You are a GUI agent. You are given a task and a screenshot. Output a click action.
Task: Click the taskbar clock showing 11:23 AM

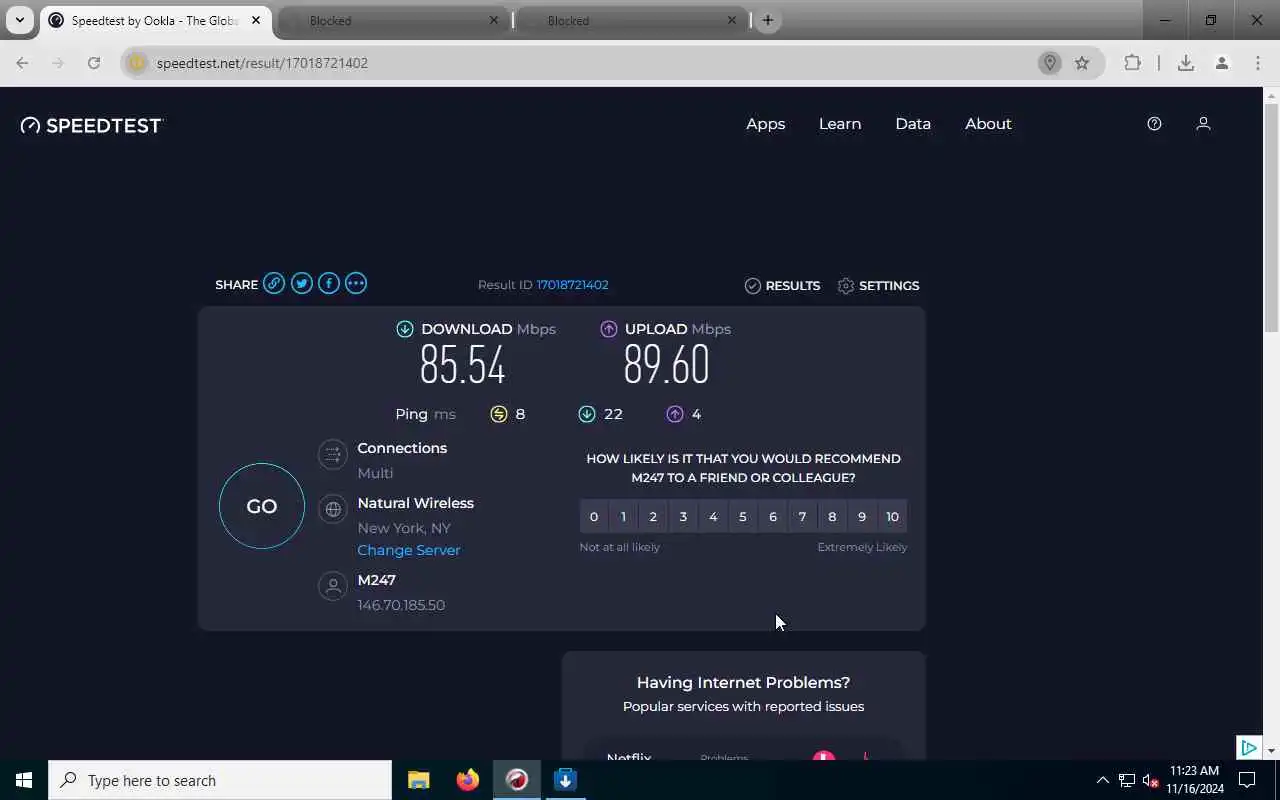[x=1195, y=780]
